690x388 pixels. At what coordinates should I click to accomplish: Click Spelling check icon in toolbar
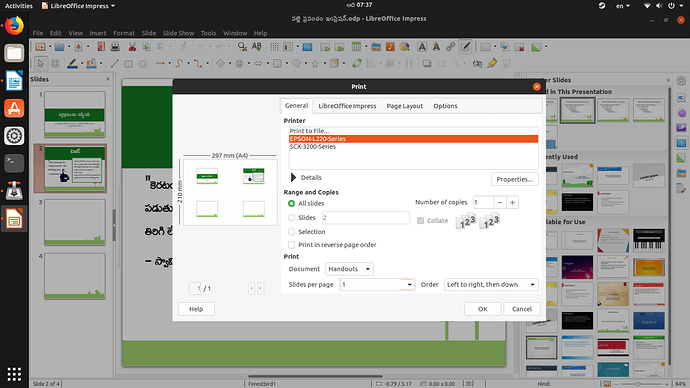257,47
